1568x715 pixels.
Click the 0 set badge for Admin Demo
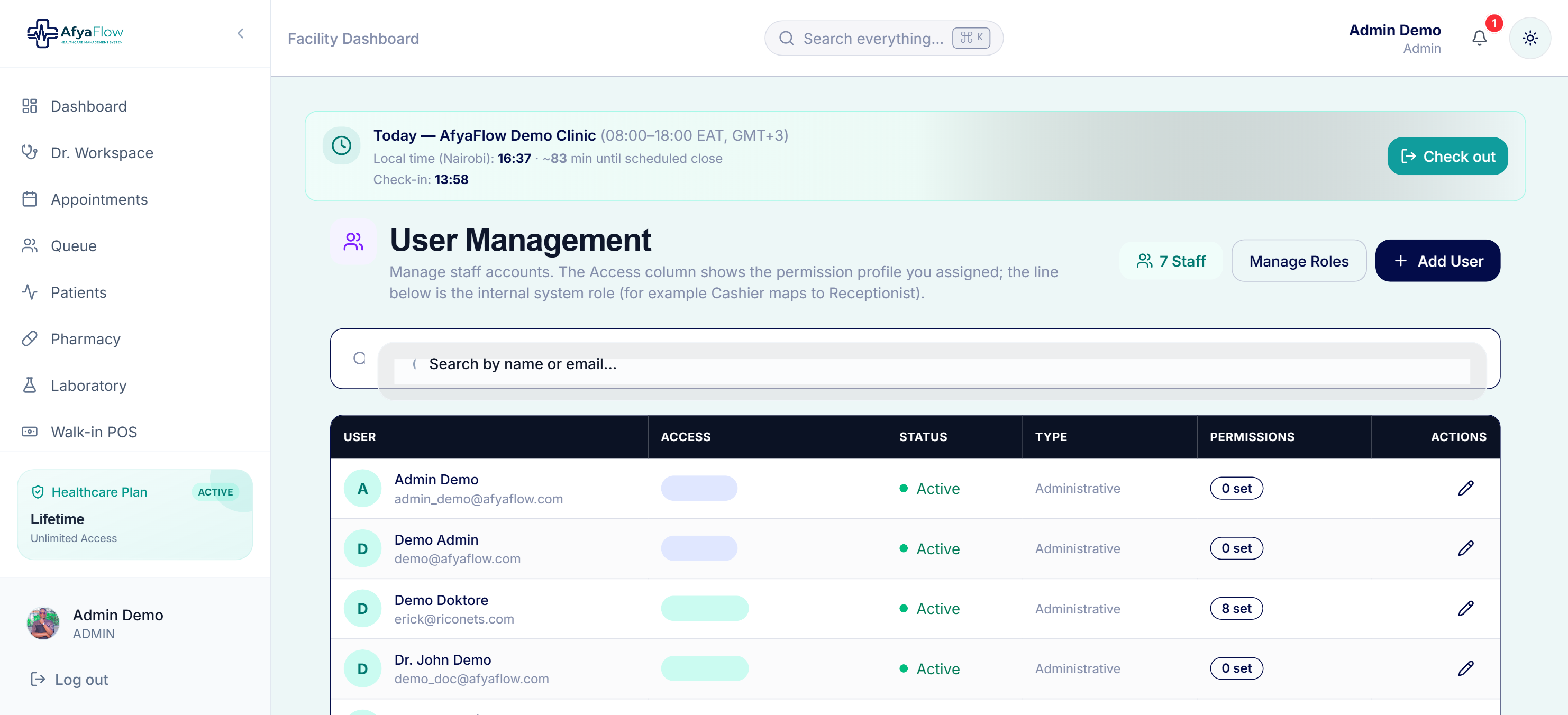[x=1237, y=489]
